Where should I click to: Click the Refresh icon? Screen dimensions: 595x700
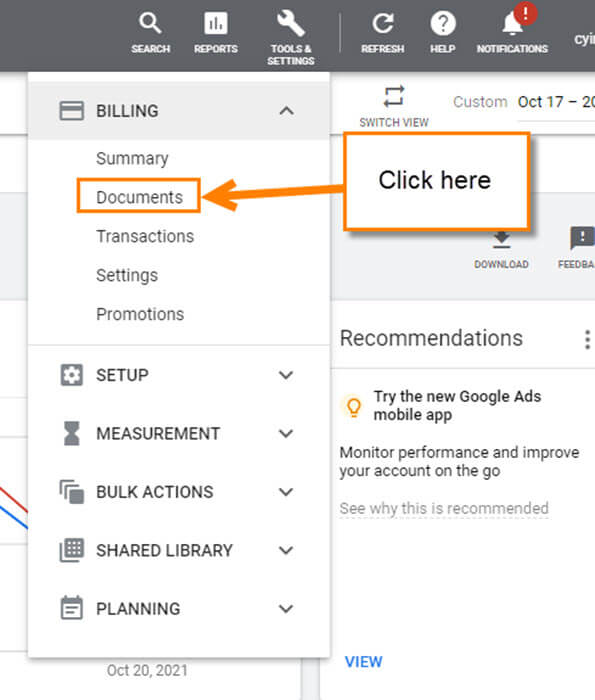pyautogui.click(x=383, y=23)
